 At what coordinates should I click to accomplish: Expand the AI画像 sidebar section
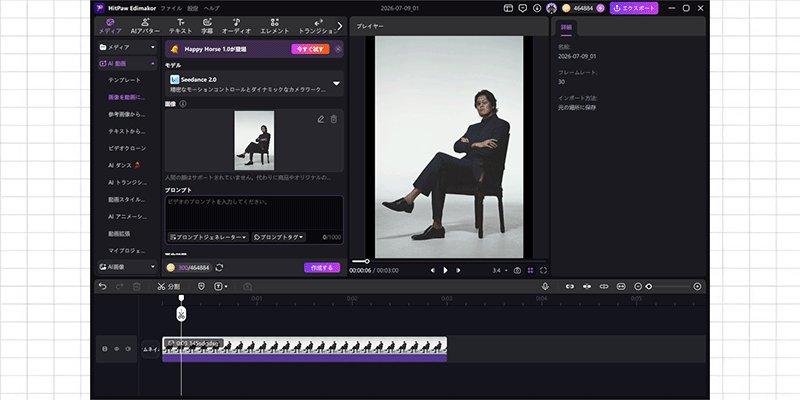(128, 266)
